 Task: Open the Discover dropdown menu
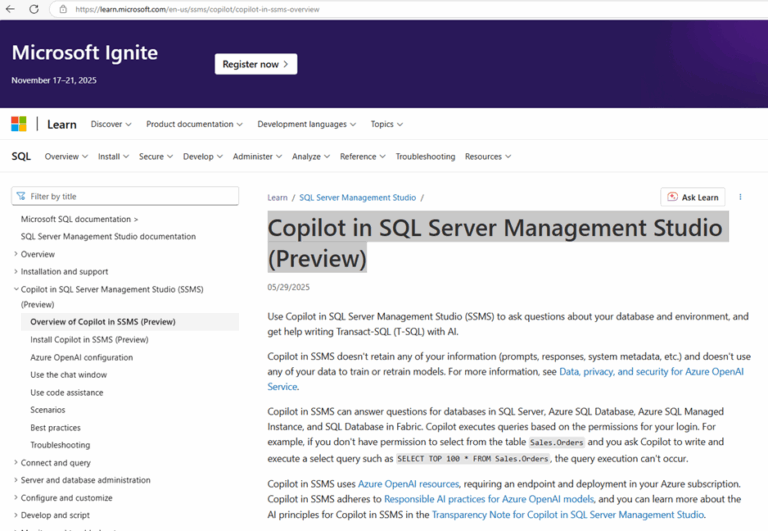coord(111,124)
